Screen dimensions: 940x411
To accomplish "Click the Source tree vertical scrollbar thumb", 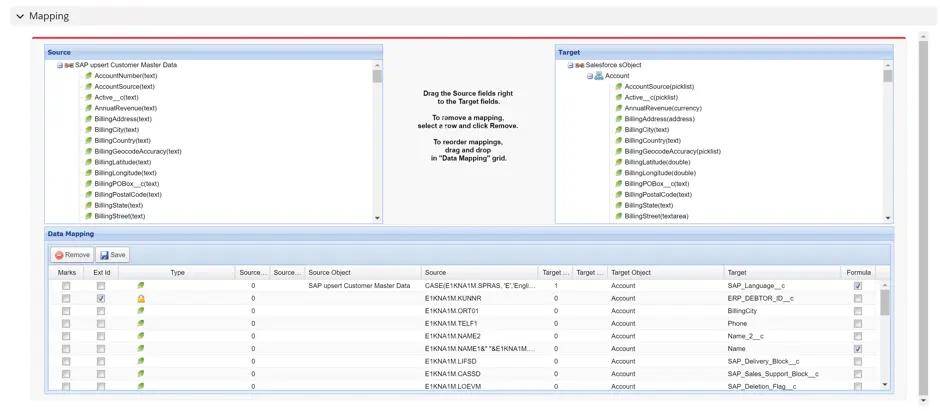I will point(377,76).
